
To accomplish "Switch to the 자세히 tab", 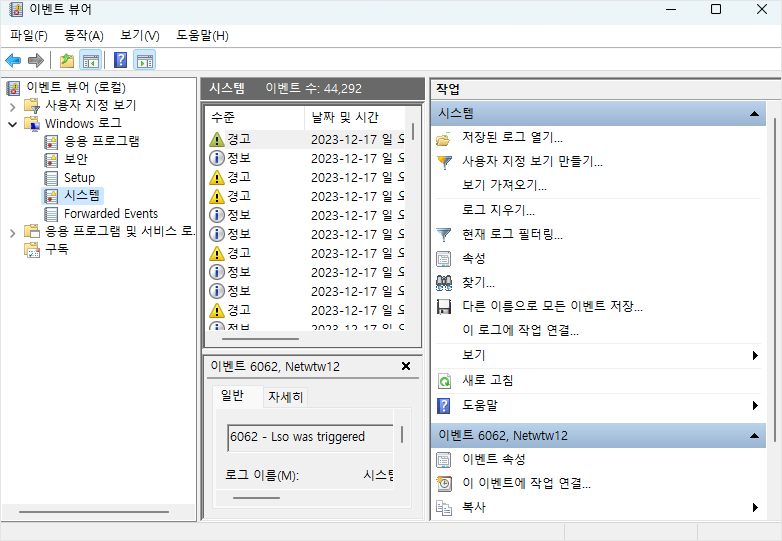I will tap(284, 397).
